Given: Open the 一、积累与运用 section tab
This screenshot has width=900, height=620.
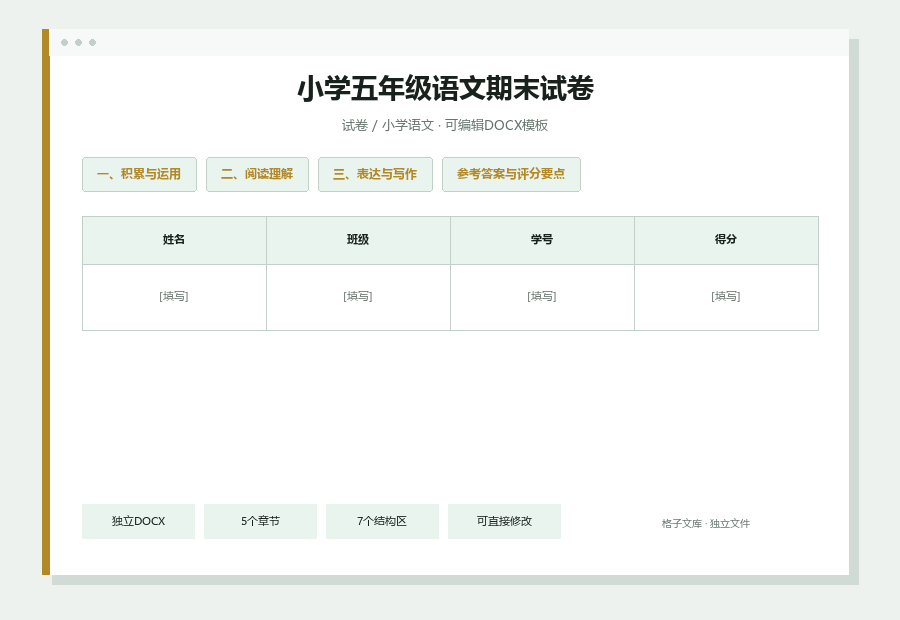Looking at the screenshot, I should (139, 175).
